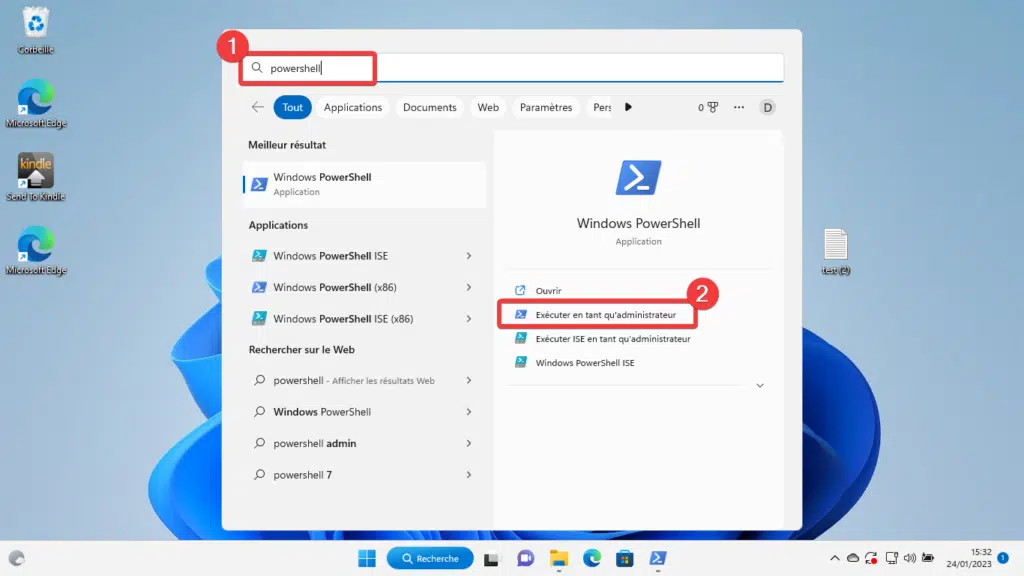Screen dimensions: 1024x576
Task: Expand the Windows PowerShell (x86) chevron
Action: click(x=469, y=287)
